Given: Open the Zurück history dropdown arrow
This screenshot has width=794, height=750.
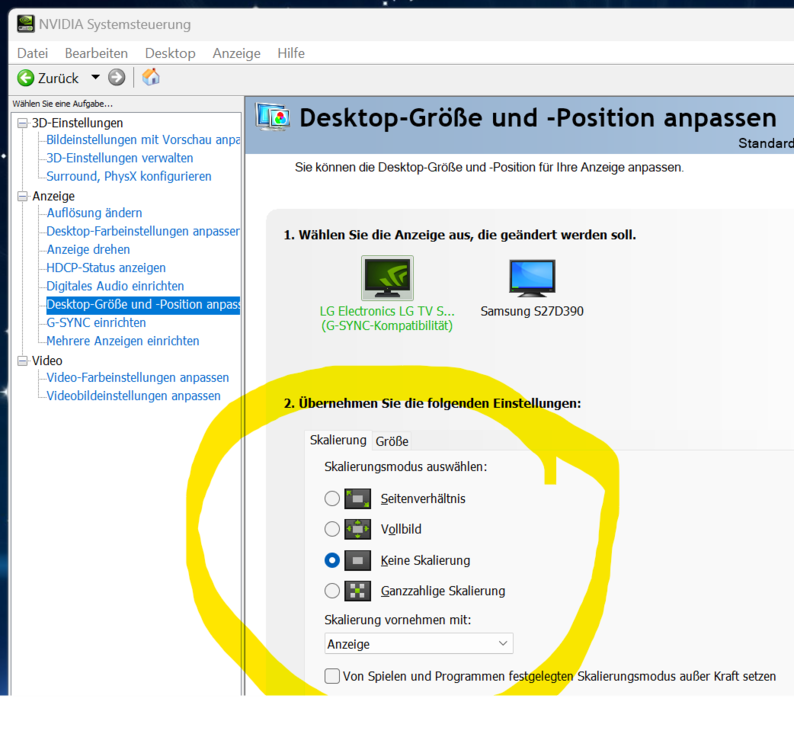Looking at the screenshot, I should tap(95, 77).
